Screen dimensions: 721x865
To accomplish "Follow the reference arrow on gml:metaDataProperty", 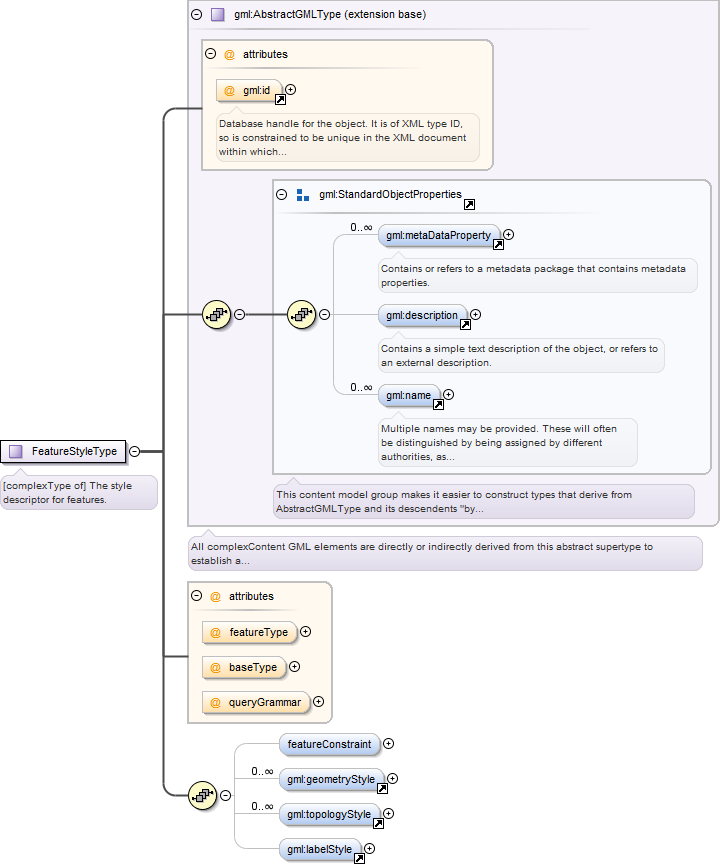I will coord(498,244).
